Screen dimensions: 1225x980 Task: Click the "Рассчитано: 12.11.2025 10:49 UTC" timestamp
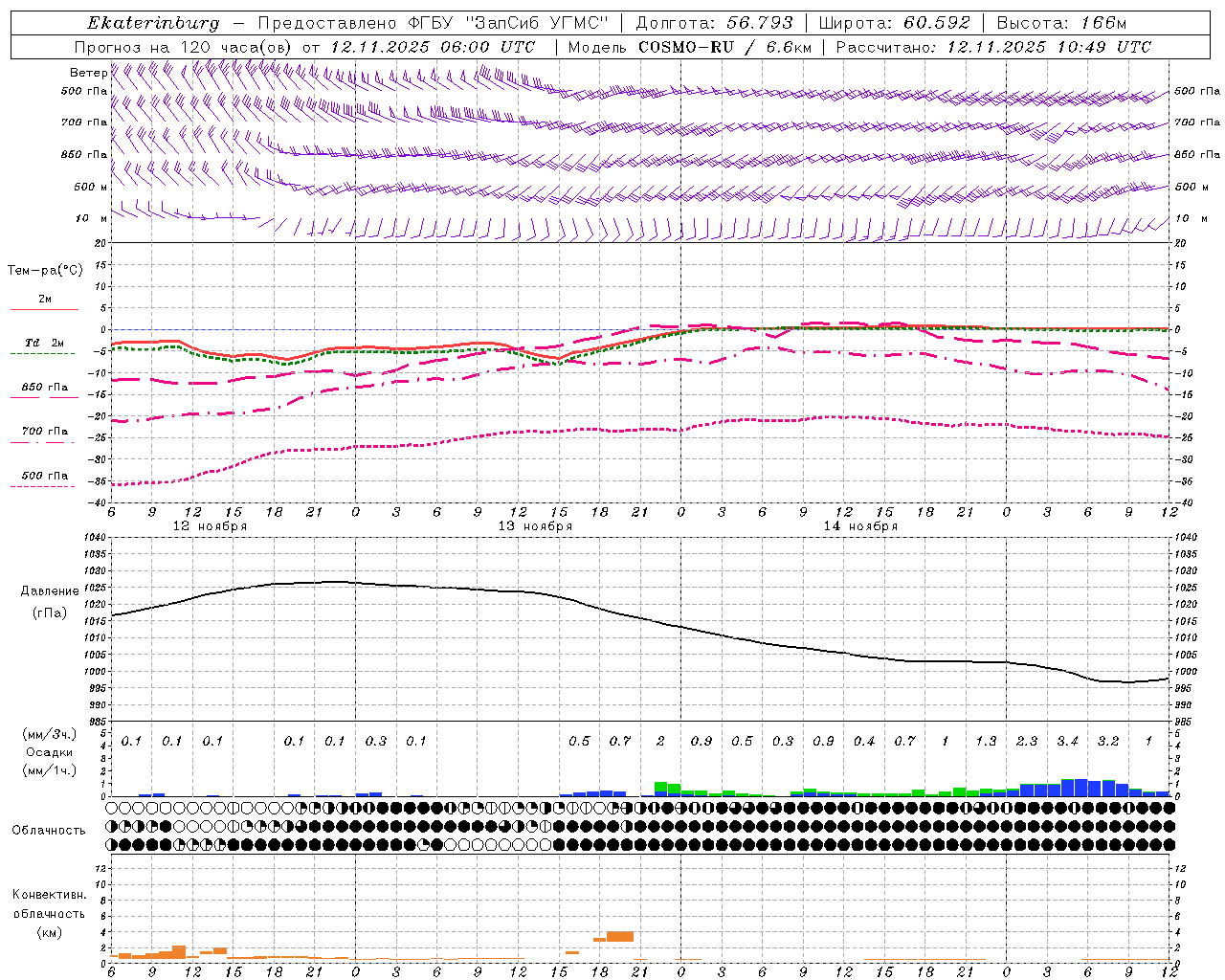993,47
